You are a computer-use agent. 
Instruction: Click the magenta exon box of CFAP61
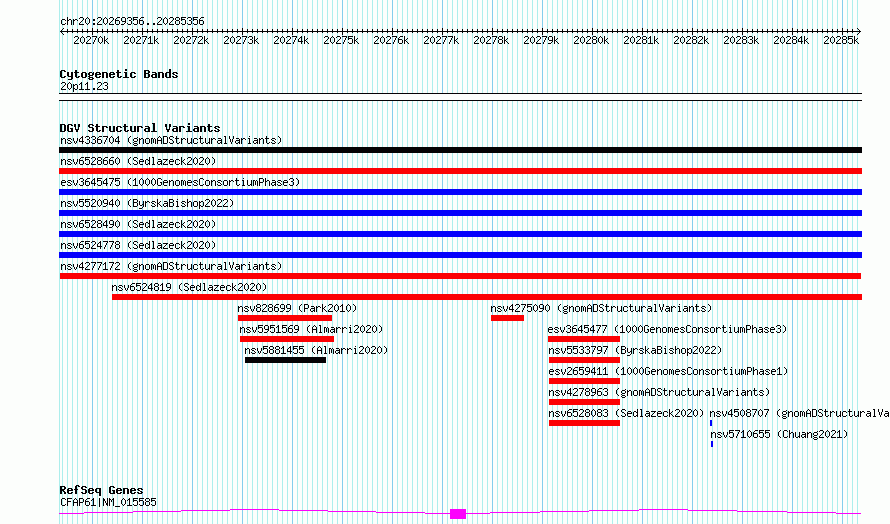pyautogui.click(x=458, y=514)
